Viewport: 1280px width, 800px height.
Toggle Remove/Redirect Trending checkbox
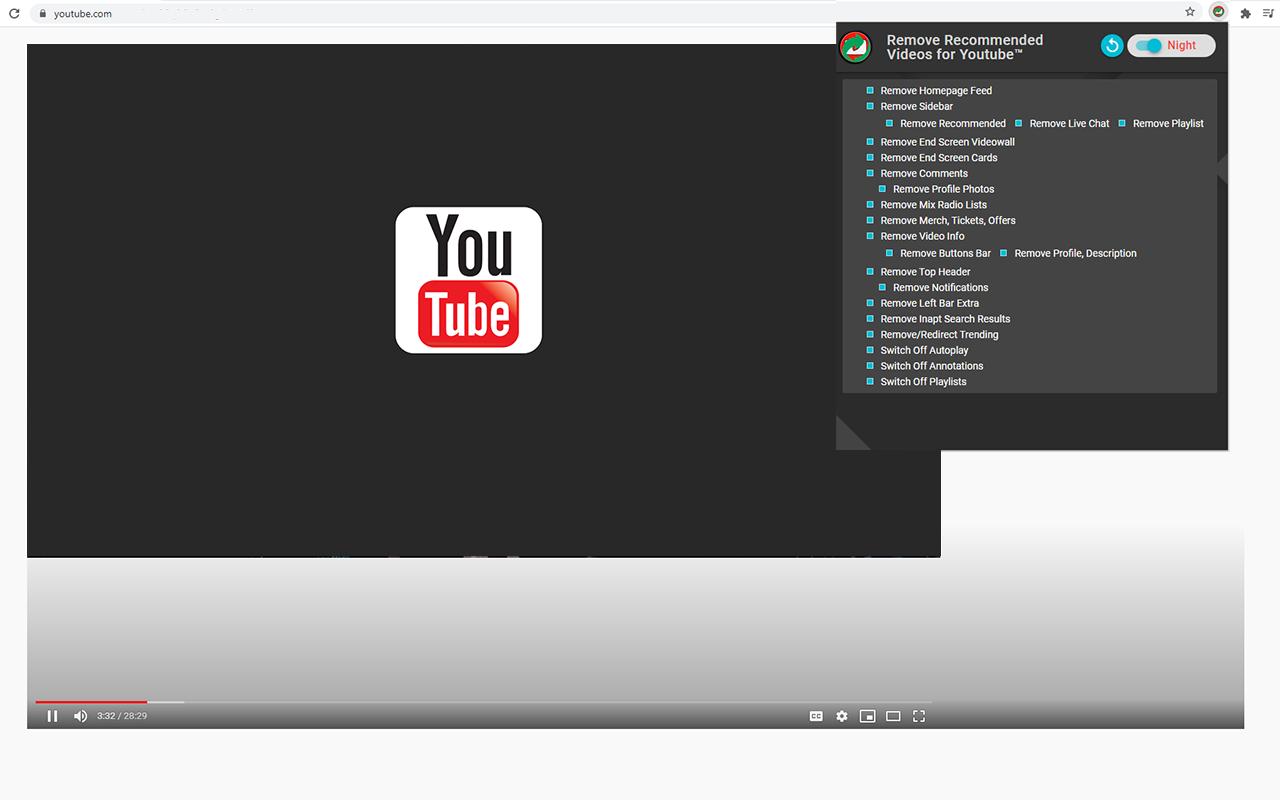(x=870, y=334)
